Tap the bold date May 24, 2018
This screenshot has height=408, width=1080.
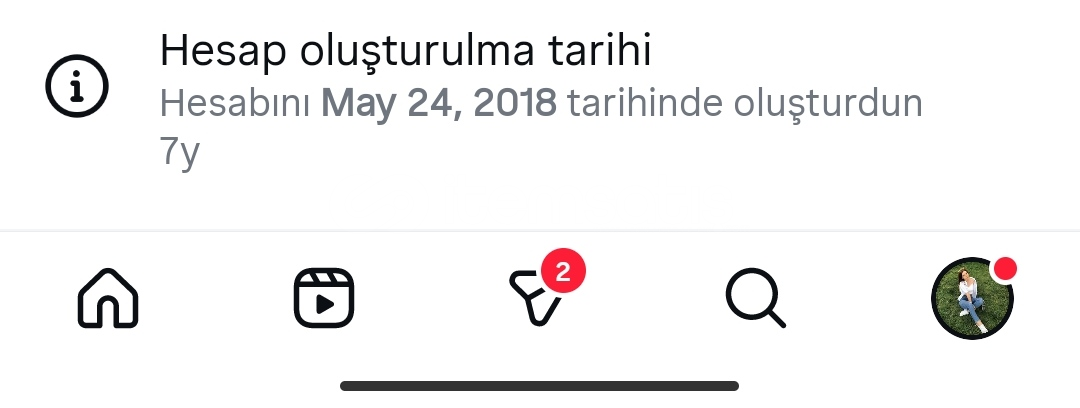439,103
